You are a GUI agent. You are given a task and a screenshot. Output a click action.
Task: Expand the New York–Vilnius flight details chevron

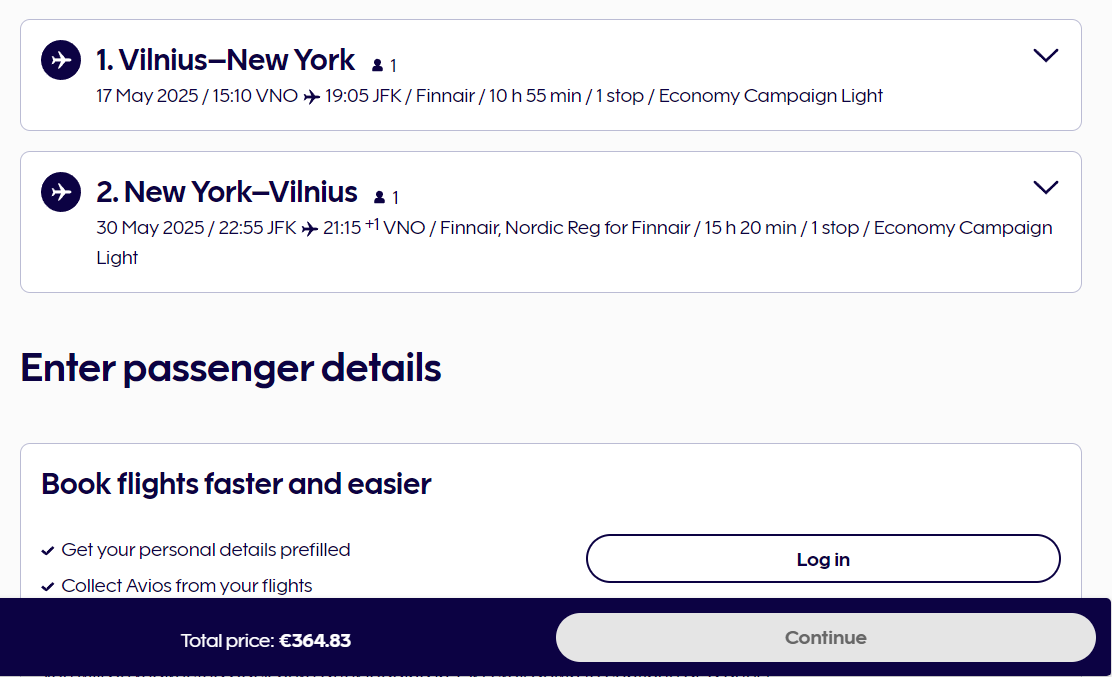click(1045, 187)
